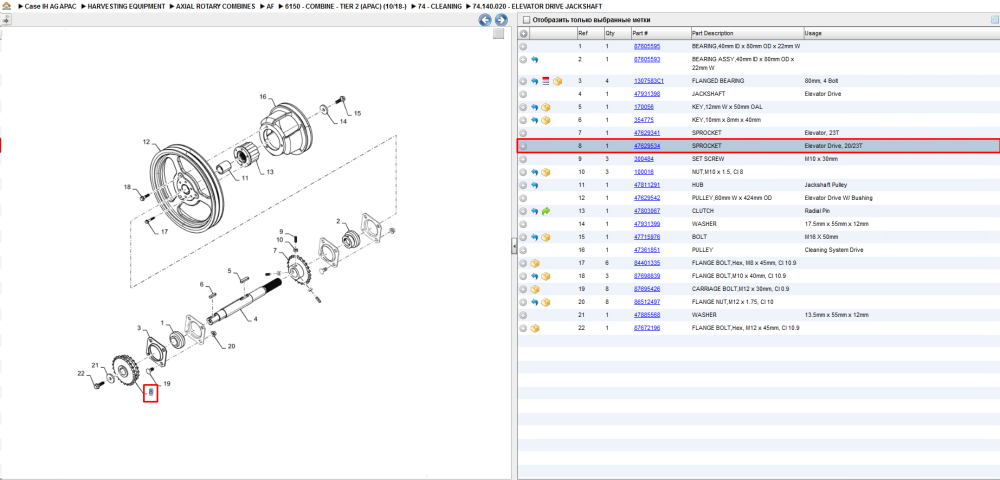Open AXIAL ROTARY COMBINES breadcrumb level
The height and width of the screenshot is (480, 1000).
pyautogui.click(x=216, y=6)
